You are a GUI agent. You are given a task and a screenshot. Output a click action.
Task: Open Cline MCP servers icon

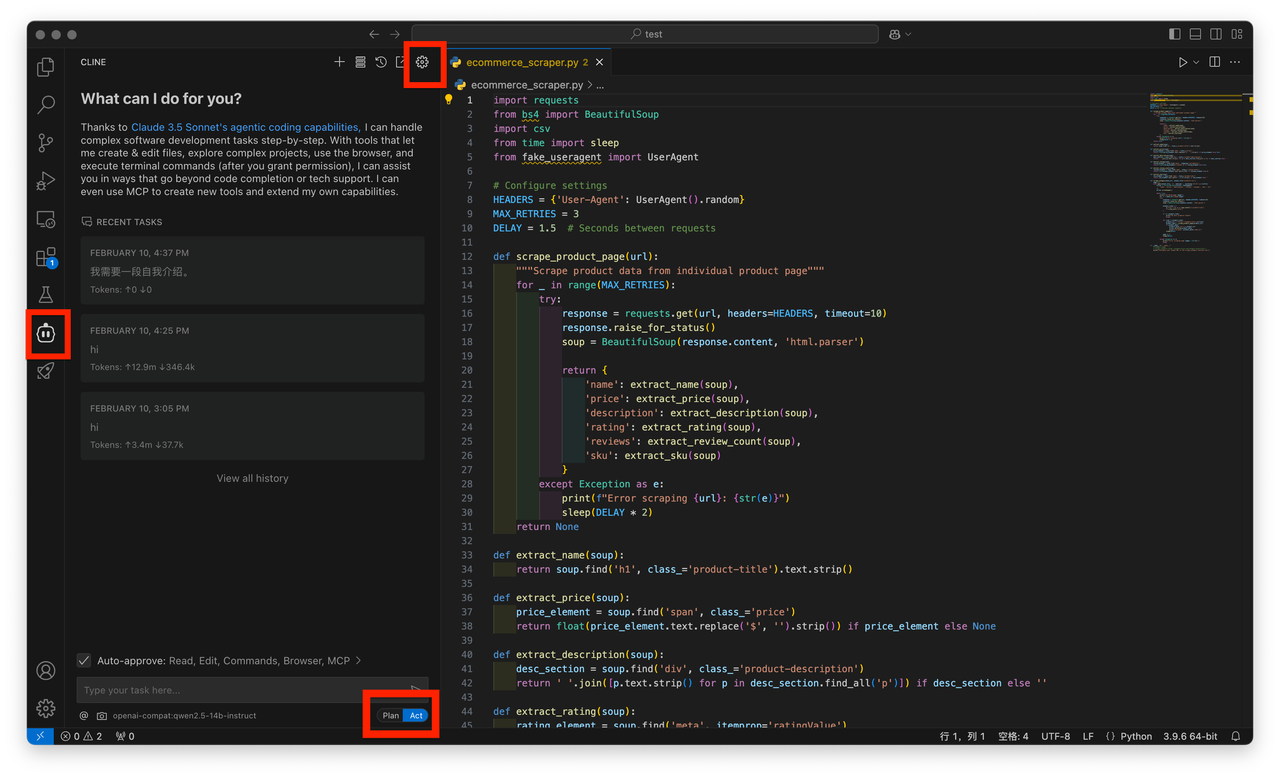point(360,62)
